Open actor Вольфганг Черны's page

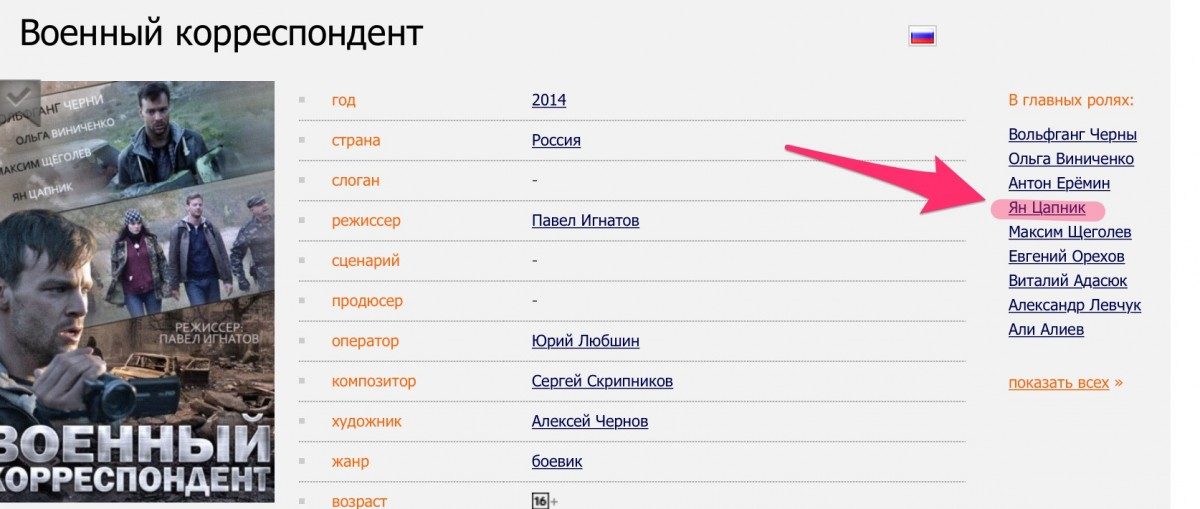[x=1072, y=134]
